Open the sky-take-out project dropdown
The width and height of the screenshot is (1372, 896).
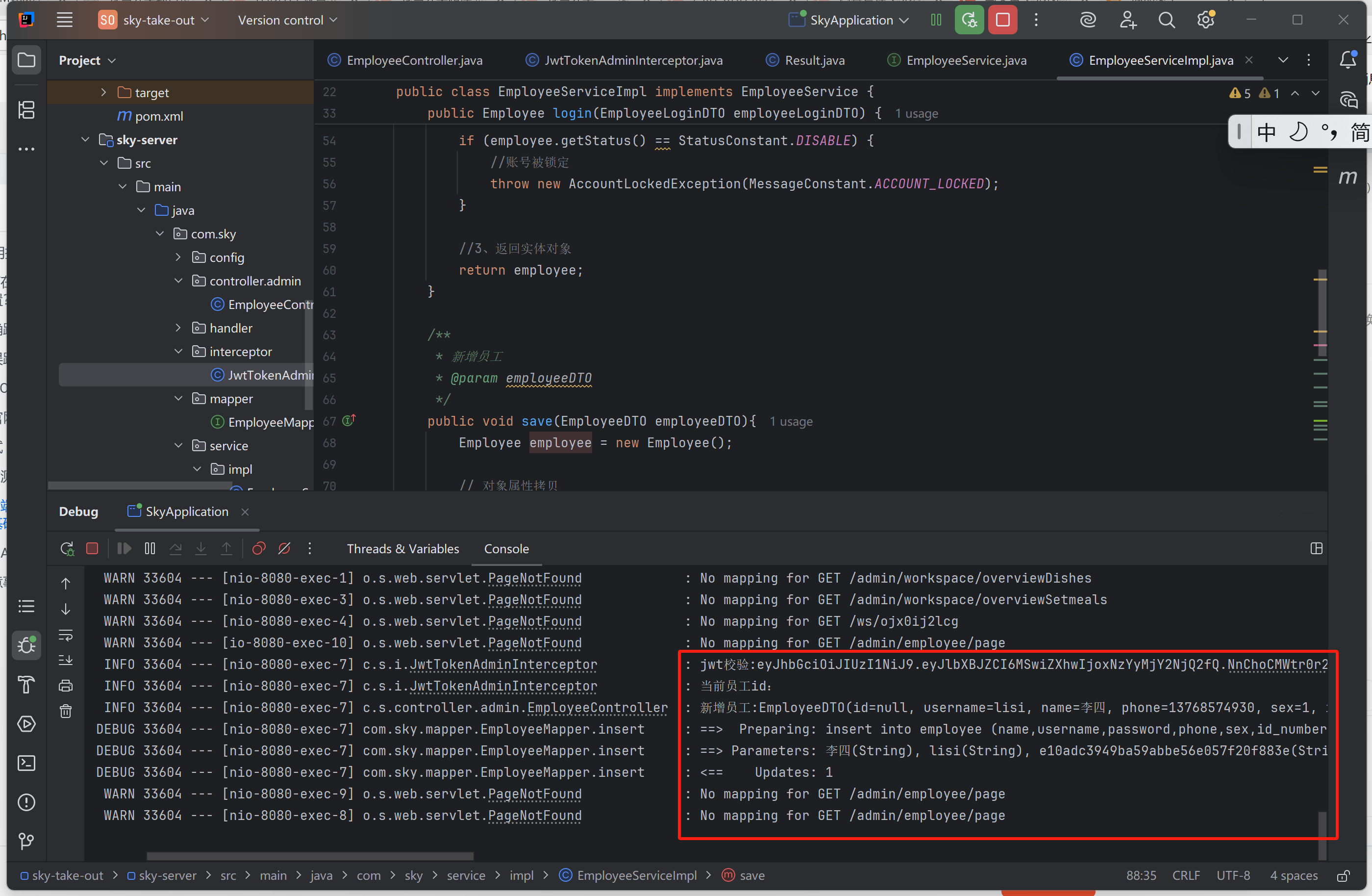154,20
